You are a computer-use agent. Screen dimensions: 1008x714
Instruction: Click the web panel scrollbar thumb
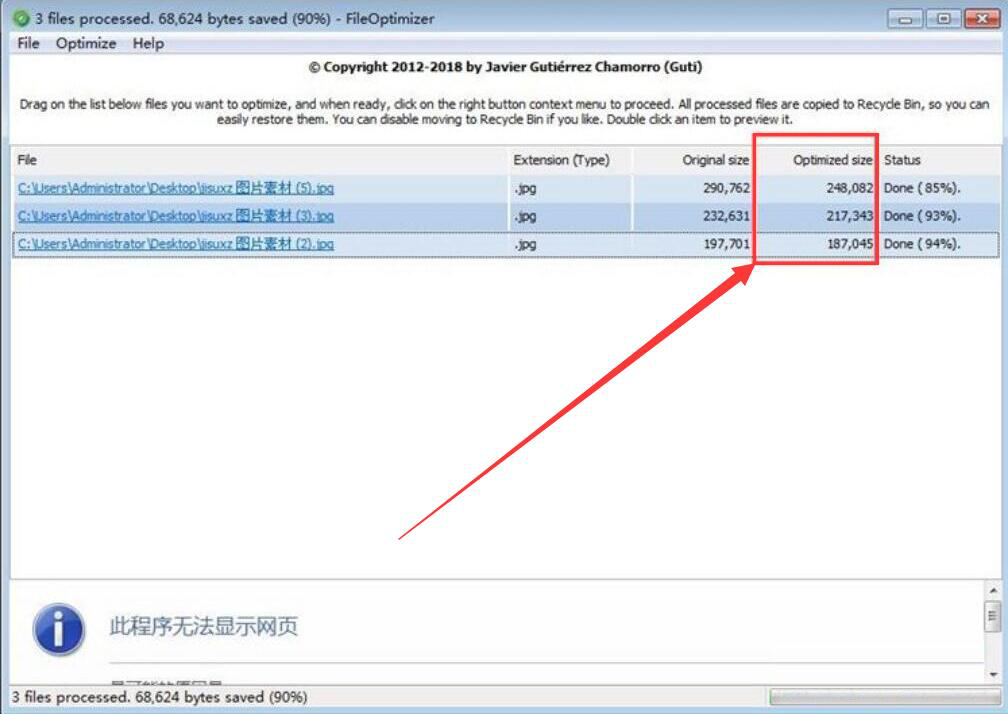point(993,616)
